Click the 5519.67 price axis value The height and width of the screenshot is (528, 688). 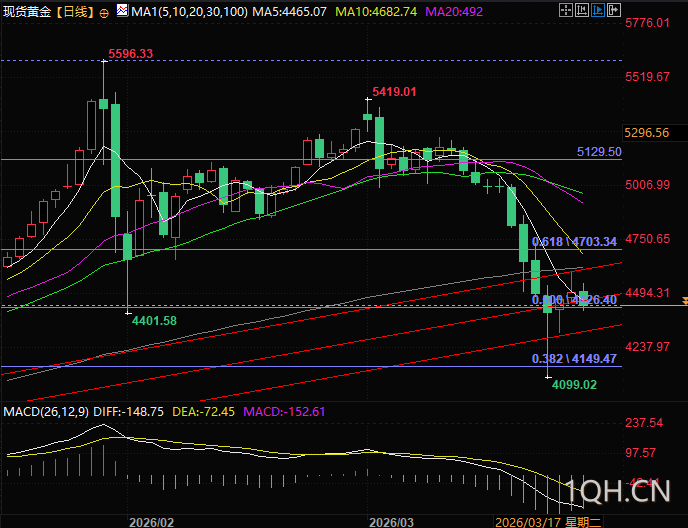point(647,77)
